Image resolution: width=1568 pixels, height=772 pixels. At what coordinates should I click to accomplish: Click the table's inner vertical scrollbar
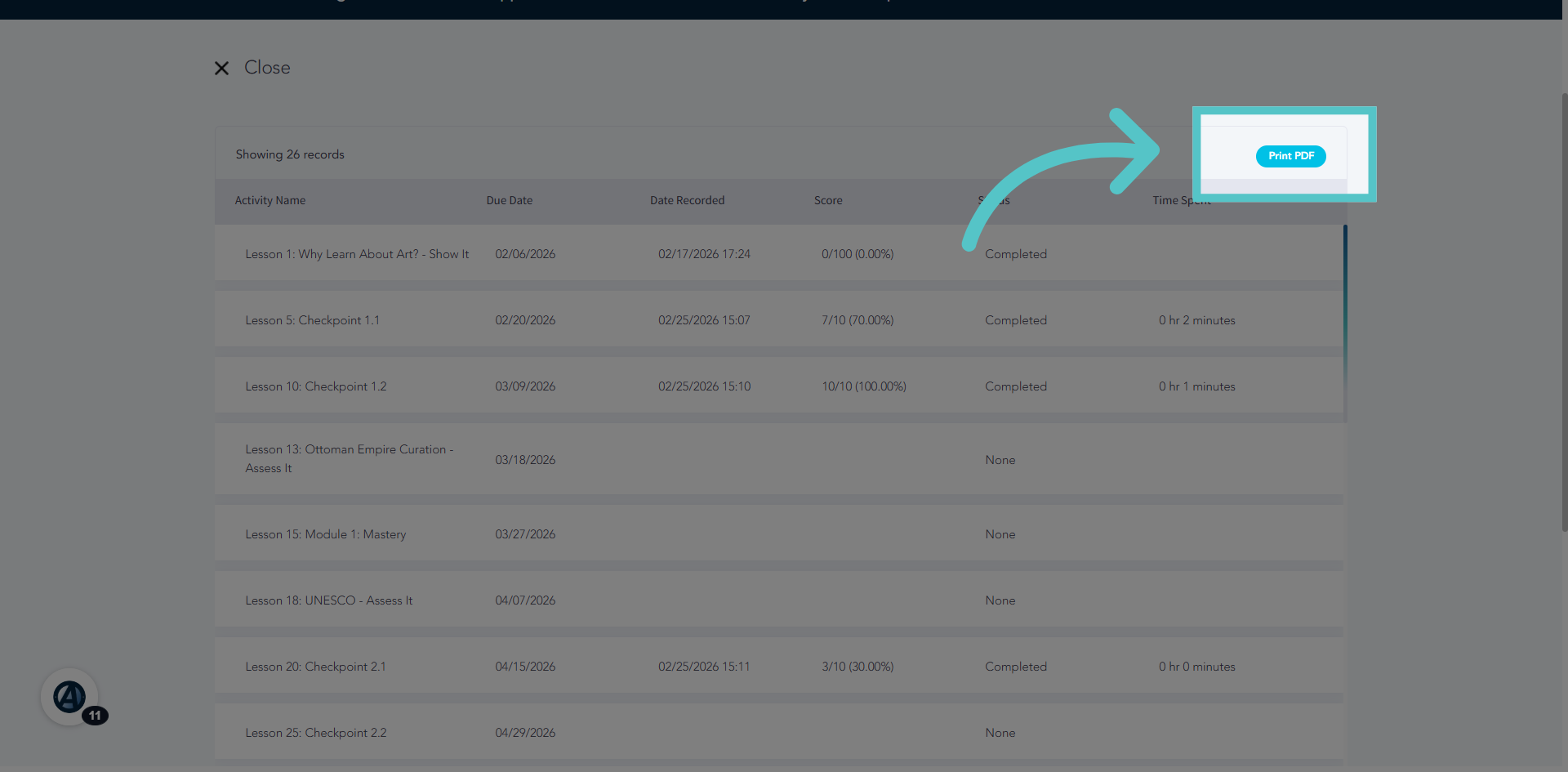click(1345, 324)
